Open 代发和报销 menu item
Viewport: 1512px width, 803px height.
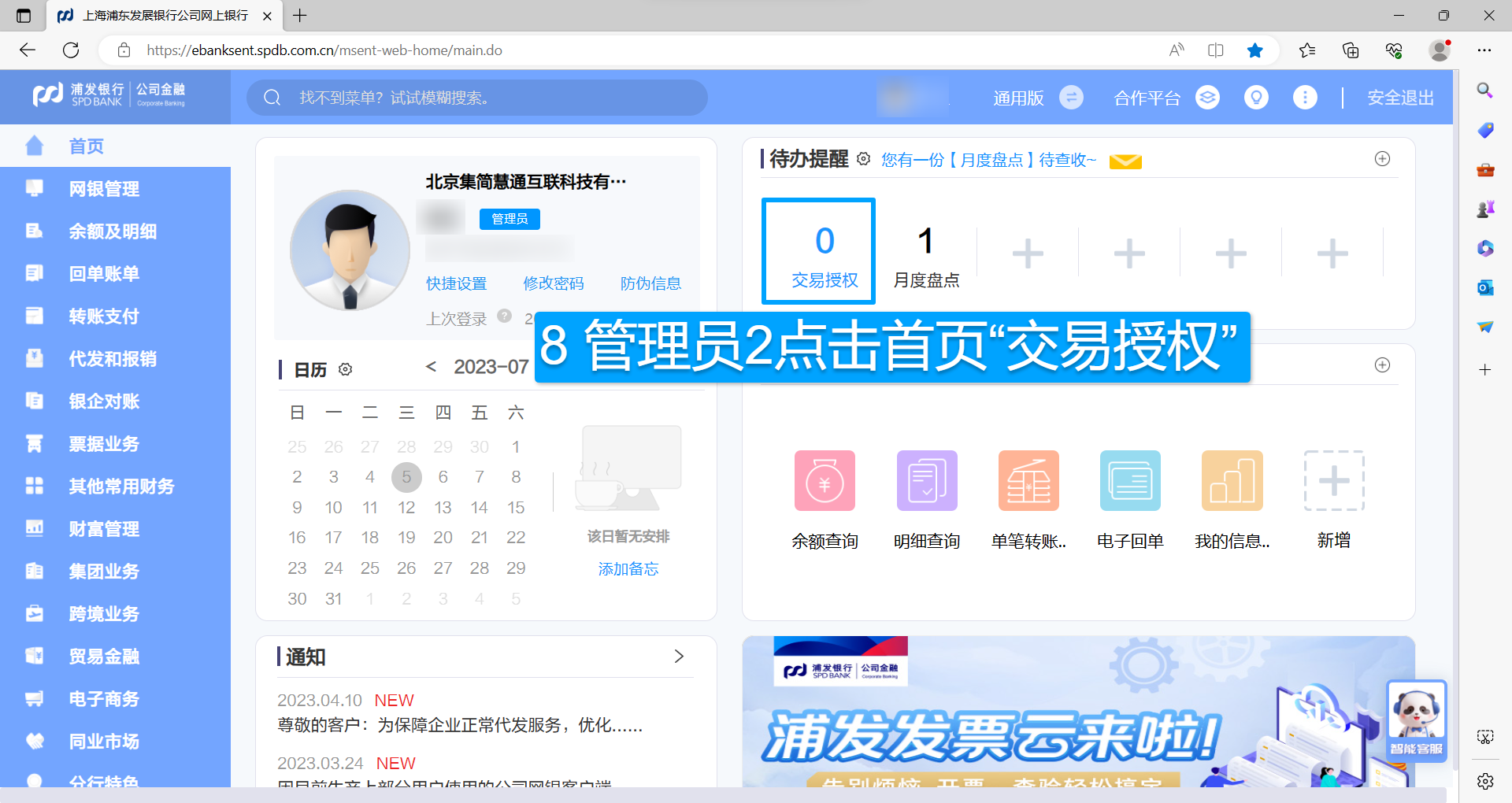point(115,359)
